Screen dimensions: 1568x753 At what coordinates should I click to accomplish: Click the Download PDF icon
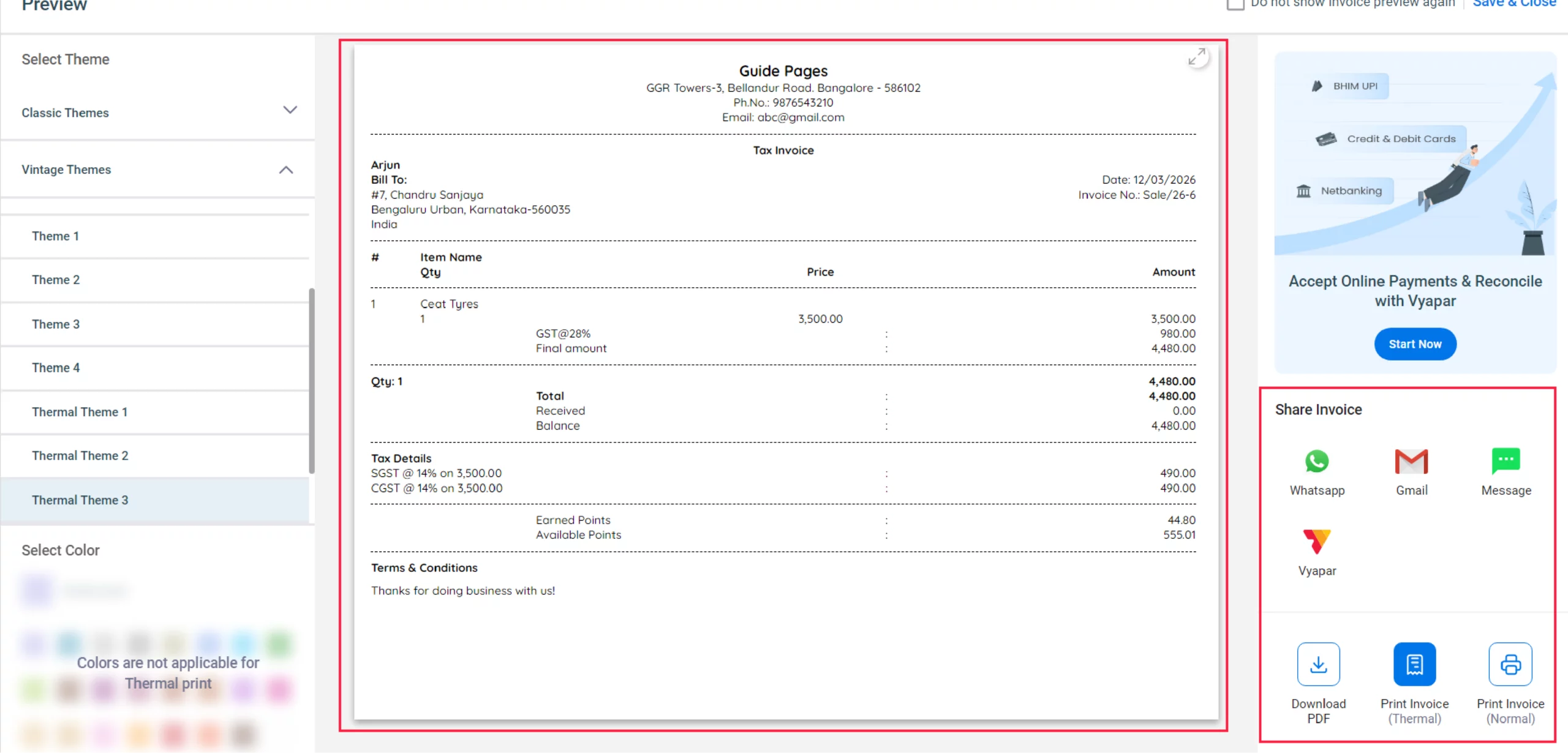point(1318,664)
